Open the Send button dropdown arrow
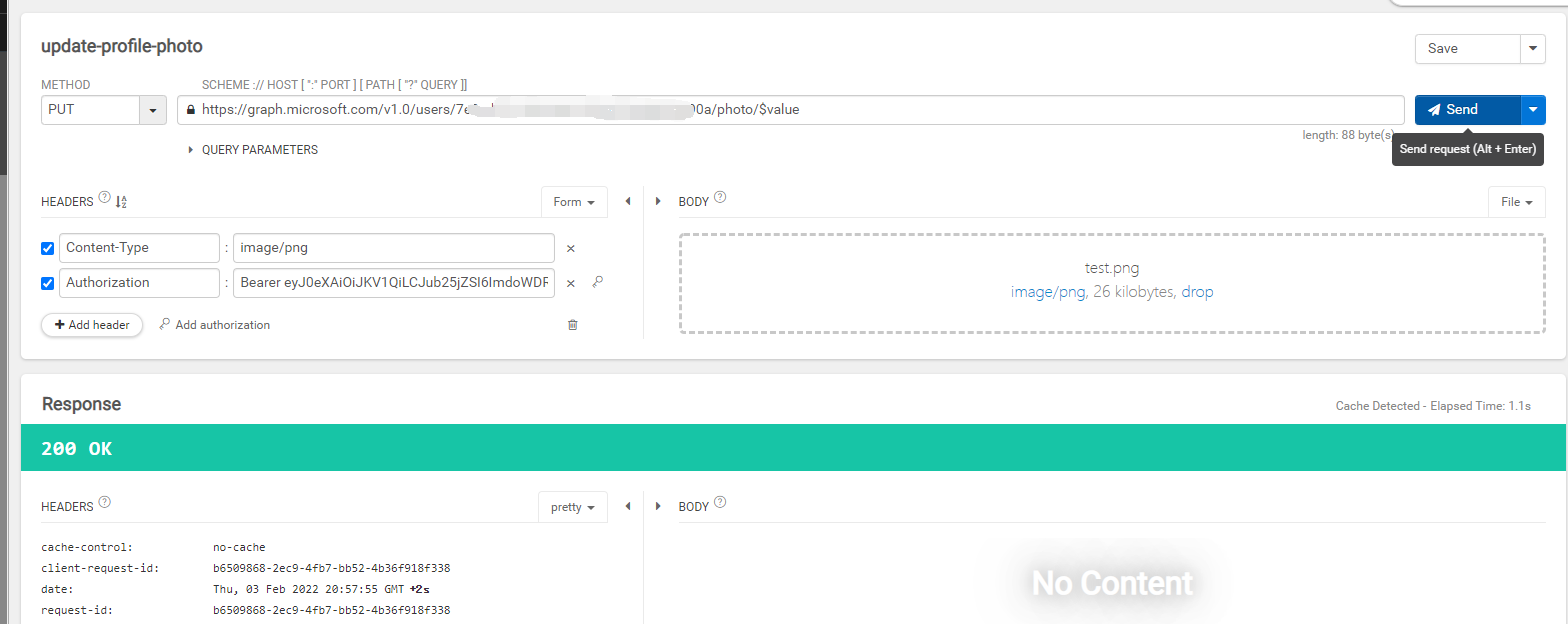Image resolution: width=1568 pixels, height=624 pixels. click(1533, 110)
